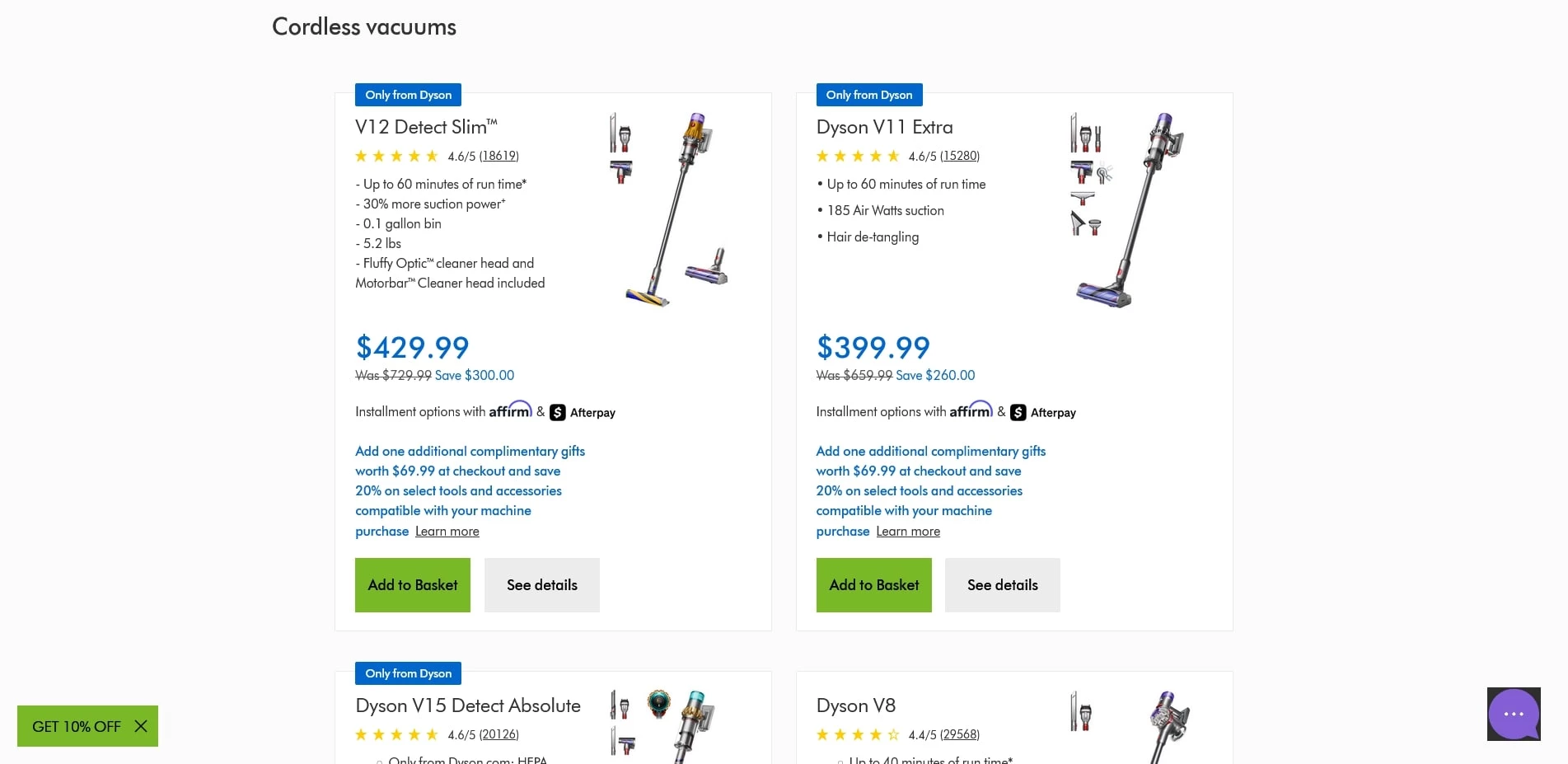Image resolution: width=1568 pixels, height=764 pixels.
Task: Click the GET 10% OFF offer
Action: 76,726
